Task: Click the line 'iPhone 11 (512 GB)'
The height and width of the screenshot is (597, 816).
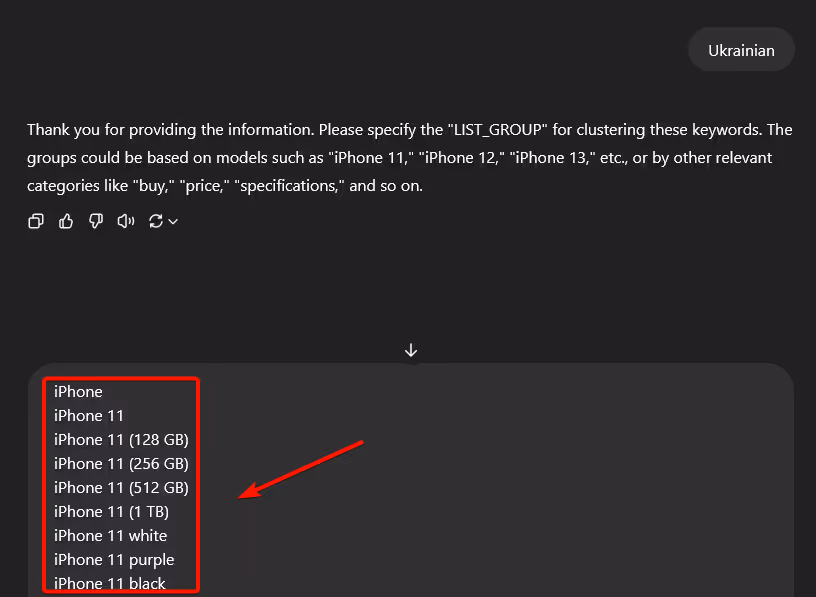Action: coord(121,488)
